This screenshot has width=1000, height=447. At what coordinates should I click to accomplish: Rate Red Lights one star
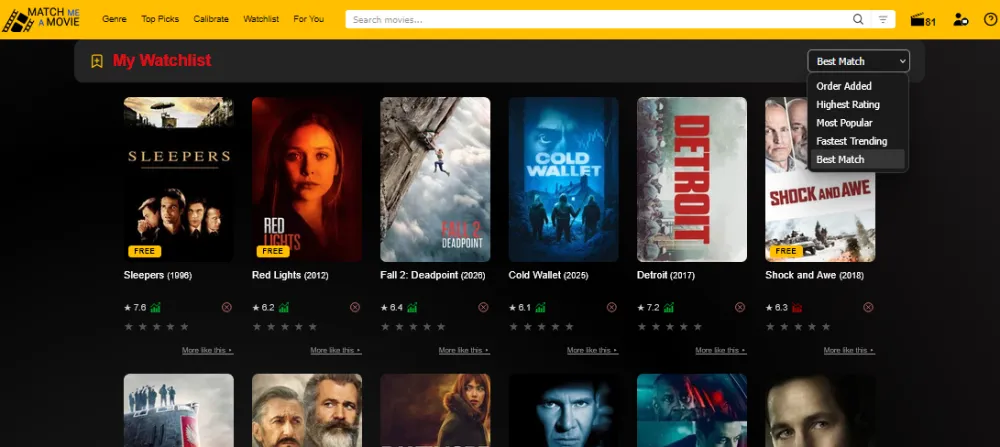(x=257, y=326)
